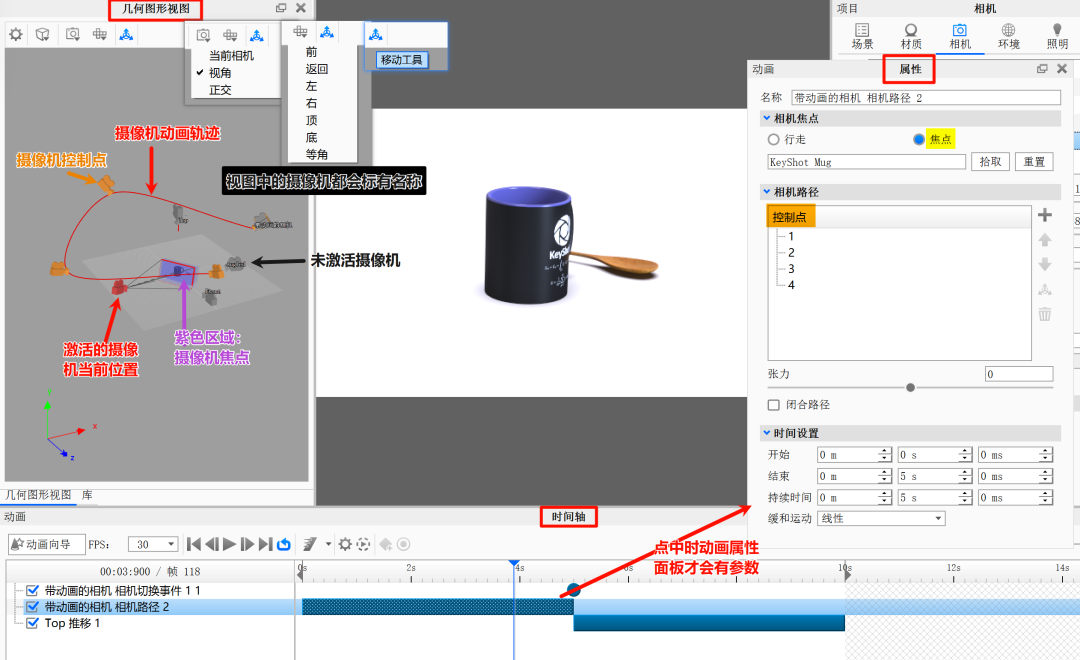
Task: Open the 动画向导 animation wizard
Action: 46,544
